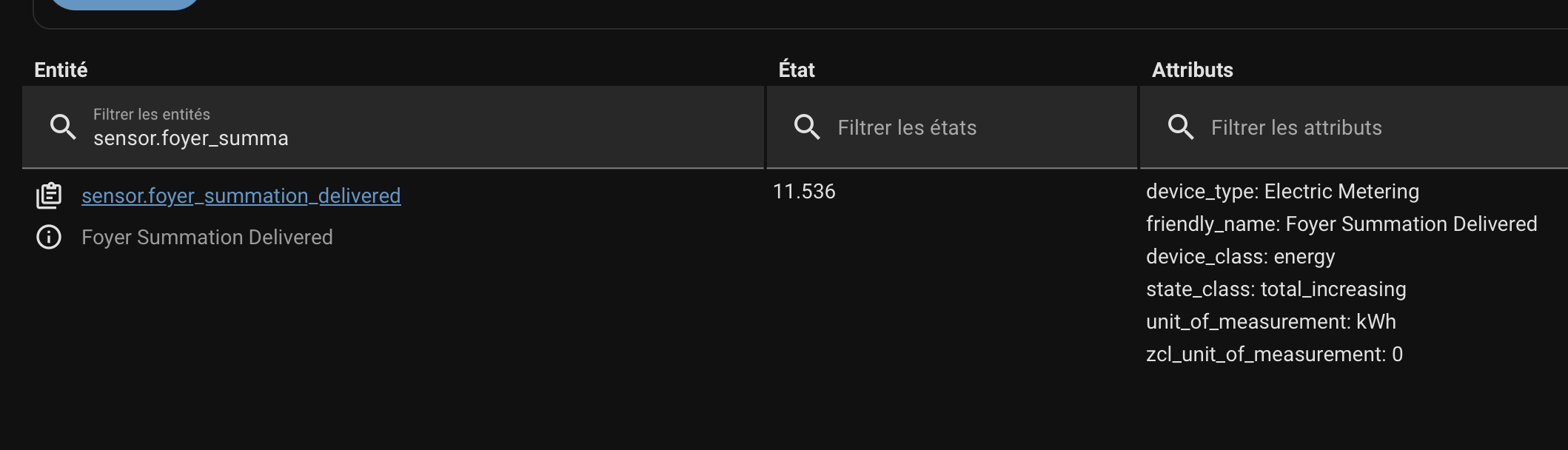Screen dimensions: 1568x450
Task: Click the 'Foyer Summation Delivered' name text
Action: click(x=207, y=237)
